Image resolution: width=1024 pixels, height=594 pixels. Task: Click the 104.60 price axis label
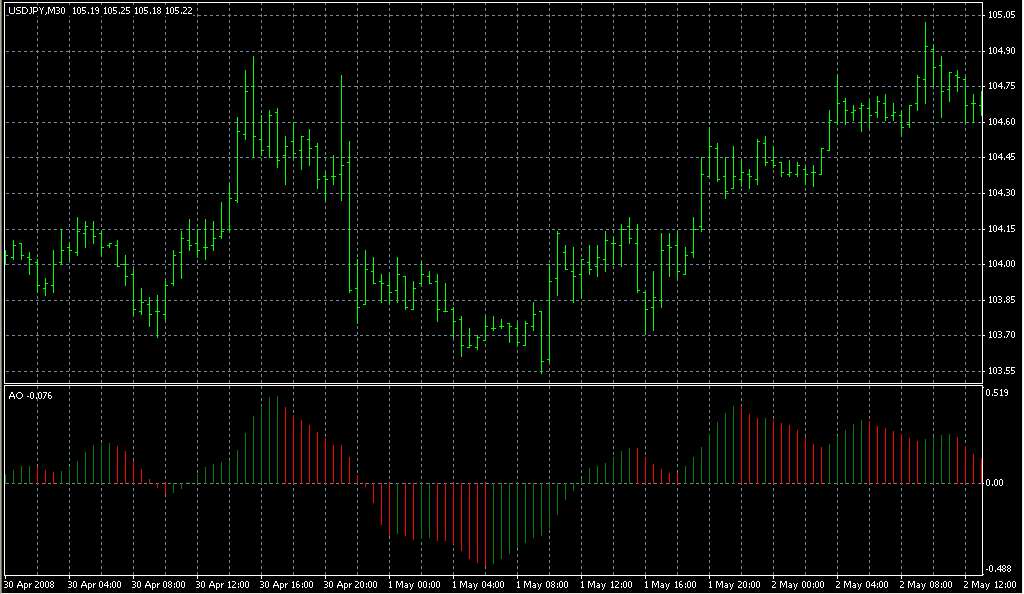pyautogui.click(x=1001, y=122)
